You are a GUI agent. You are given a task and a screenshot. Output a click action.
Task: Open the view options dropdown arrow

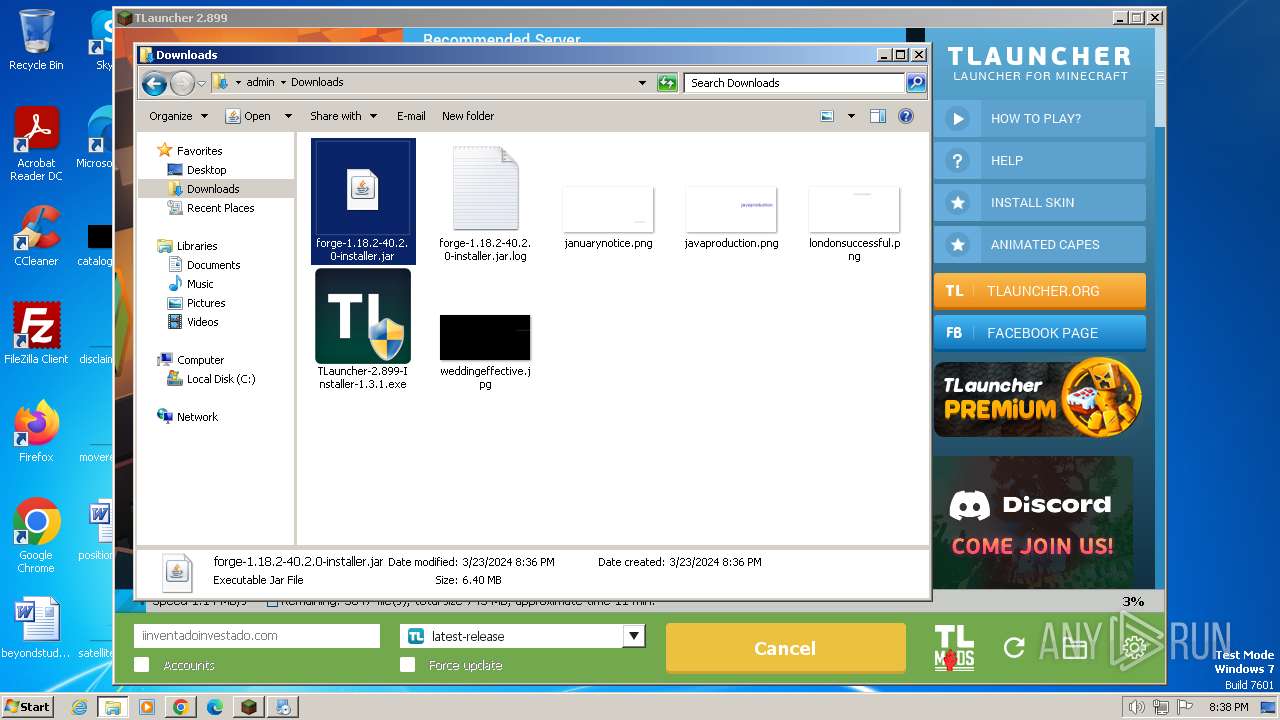pos(851,116)
